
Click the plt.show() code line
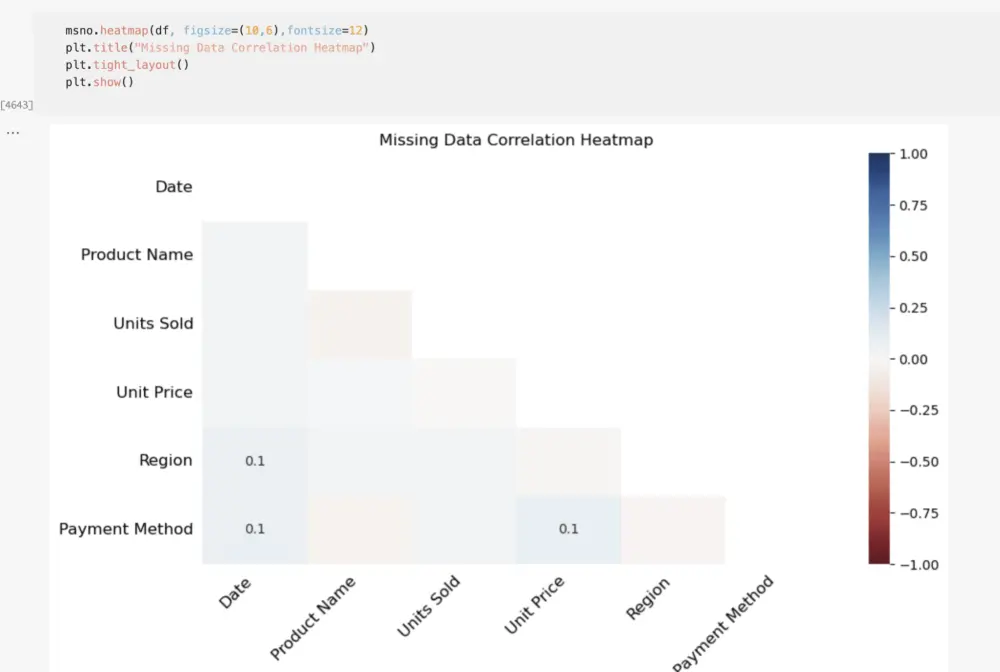[99, 81]
